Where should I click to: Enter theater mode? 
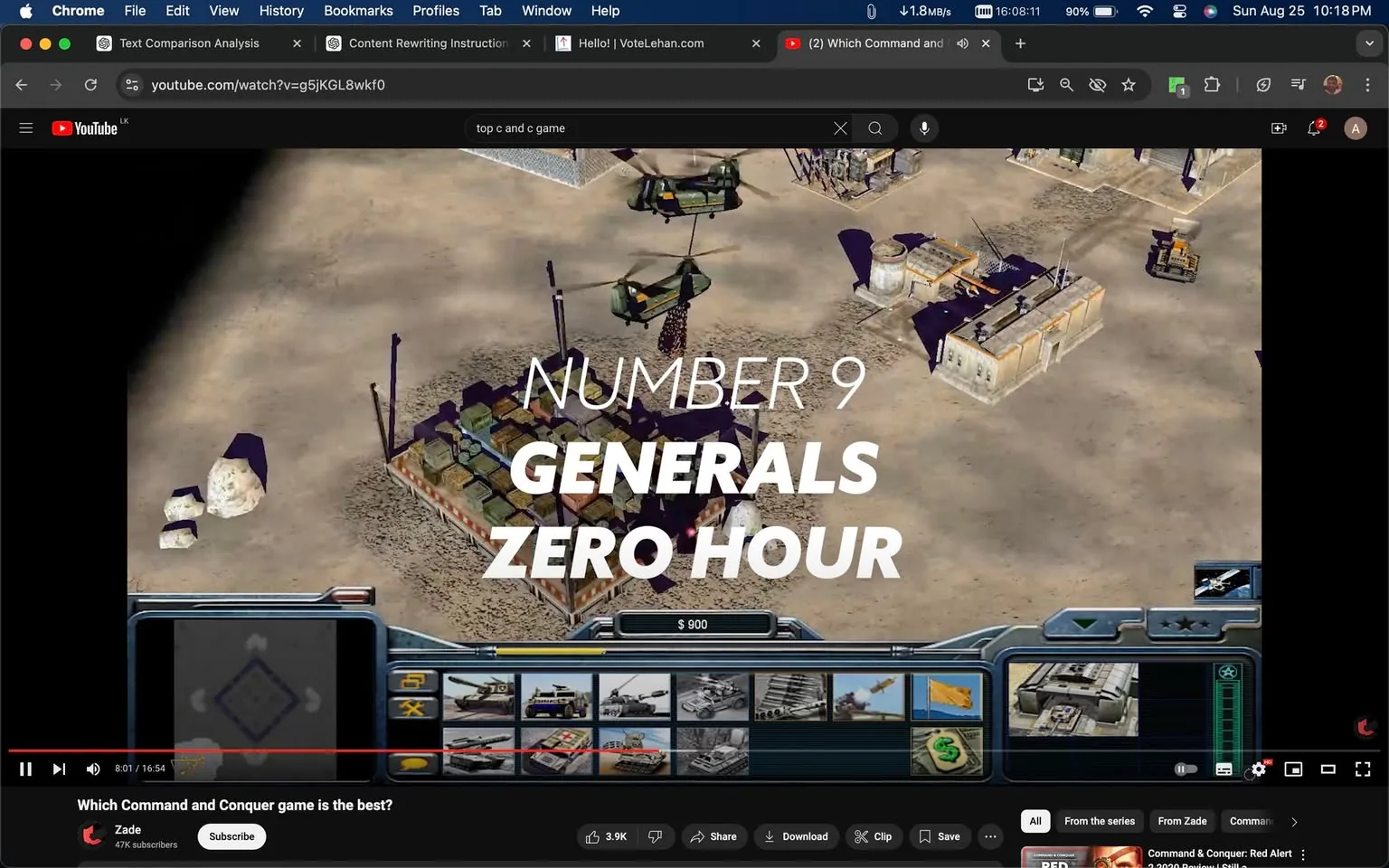click(1328, 769)
